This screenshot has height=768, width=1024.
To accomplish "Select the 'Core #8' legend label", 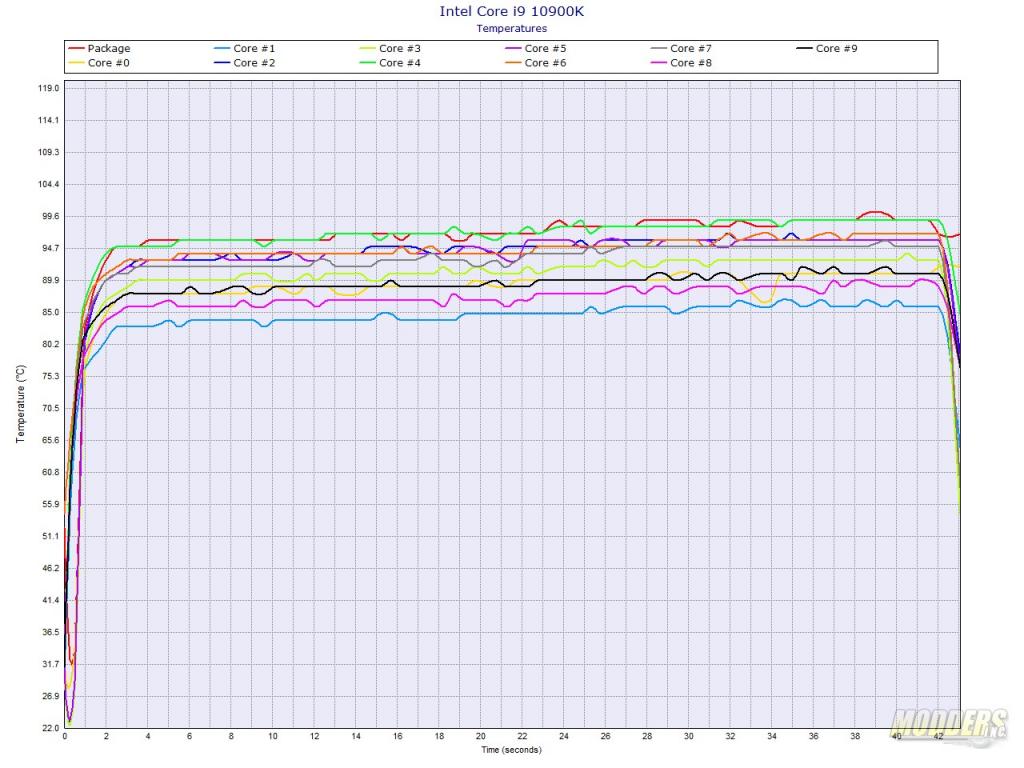I will click(x=691, y=63).
